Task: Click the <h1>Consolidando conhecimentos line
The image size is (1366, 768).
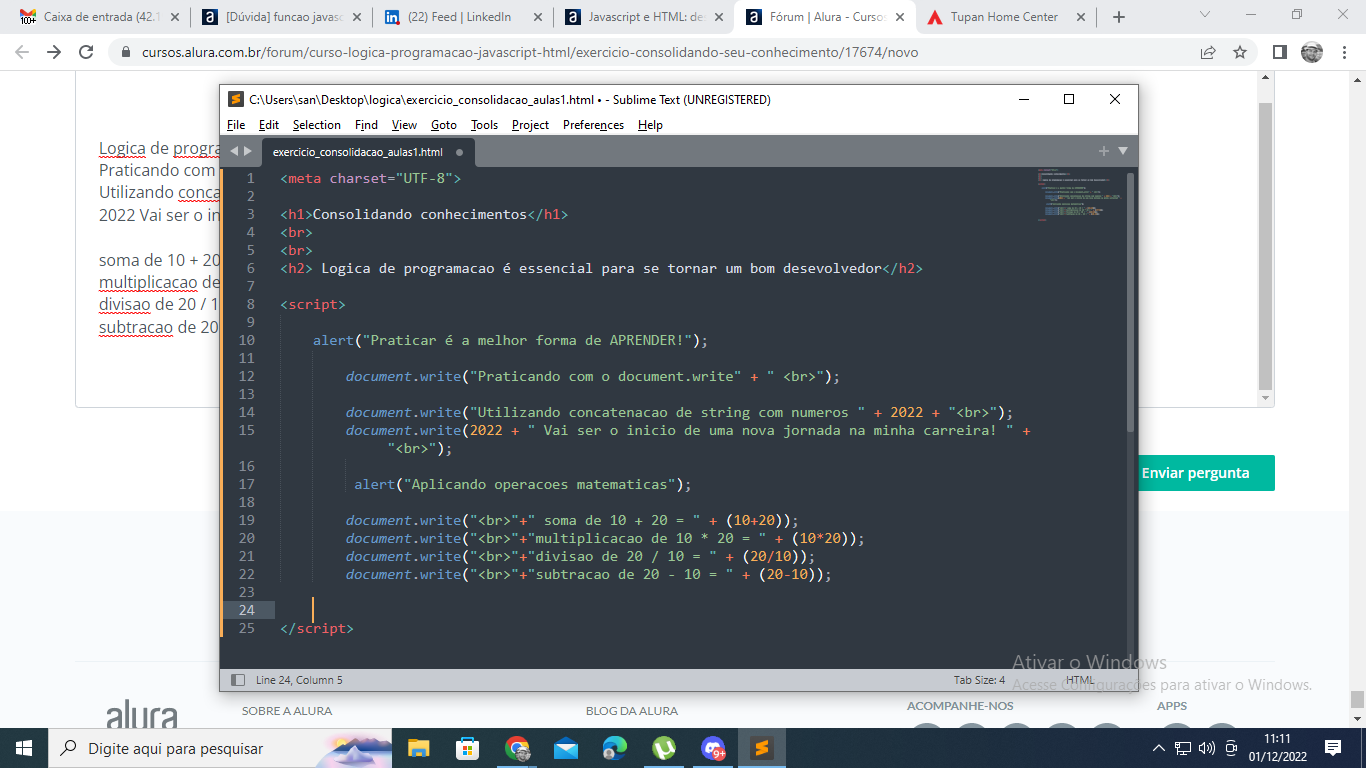Action: click(424, 214)
